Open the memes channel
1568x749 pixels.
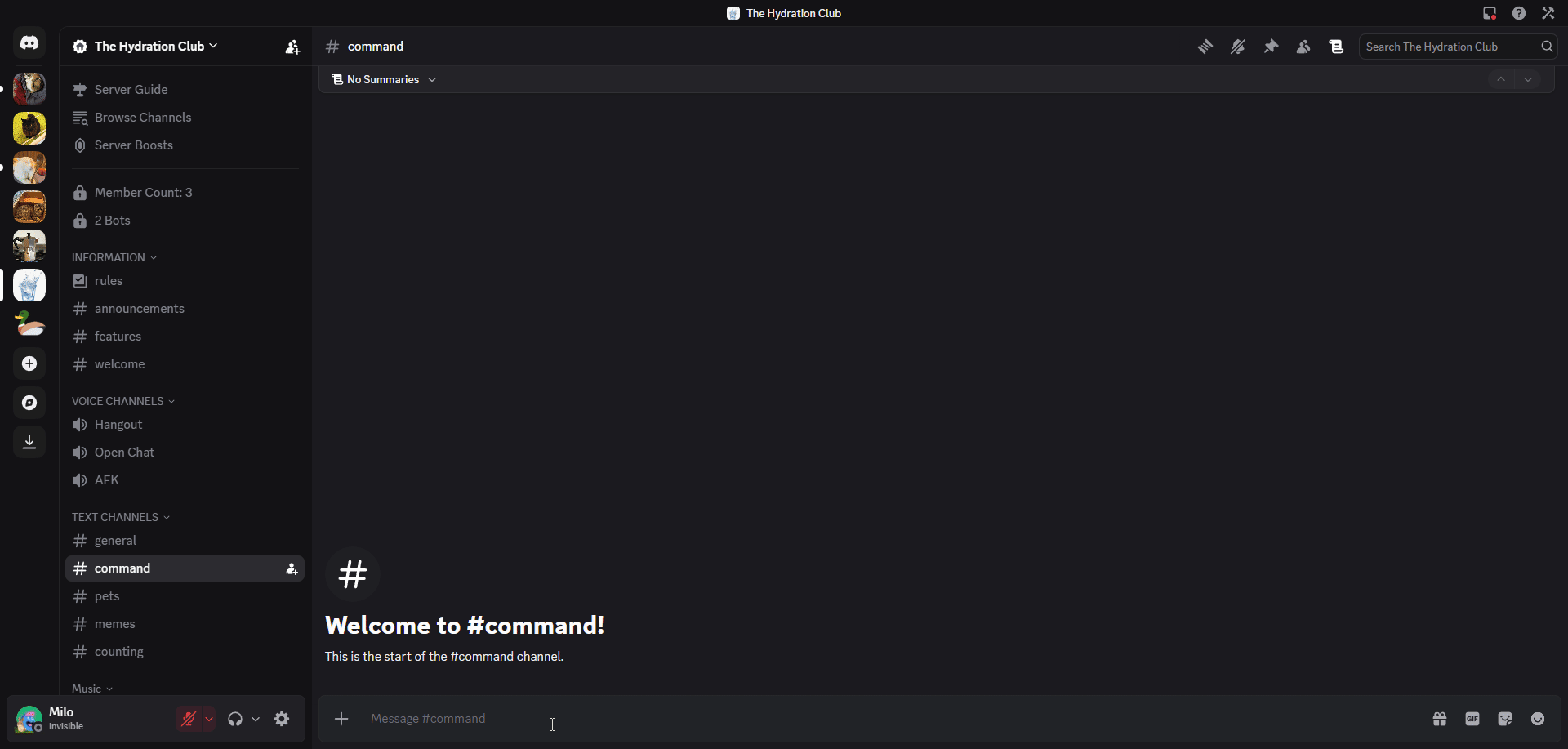[185, 624]
